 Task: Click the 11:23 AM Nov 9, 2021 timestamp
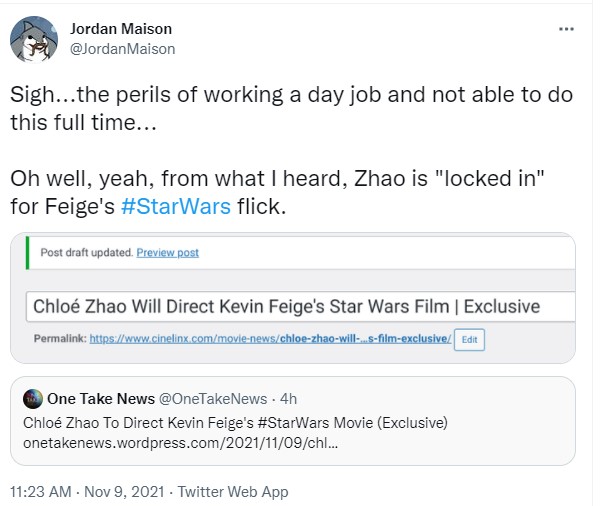point(87,492)
